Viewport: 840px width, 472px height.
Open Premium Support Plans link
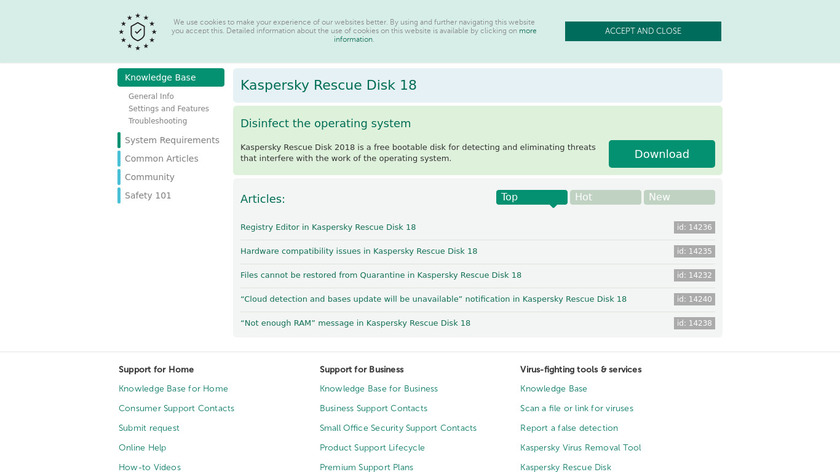point(366,467)
